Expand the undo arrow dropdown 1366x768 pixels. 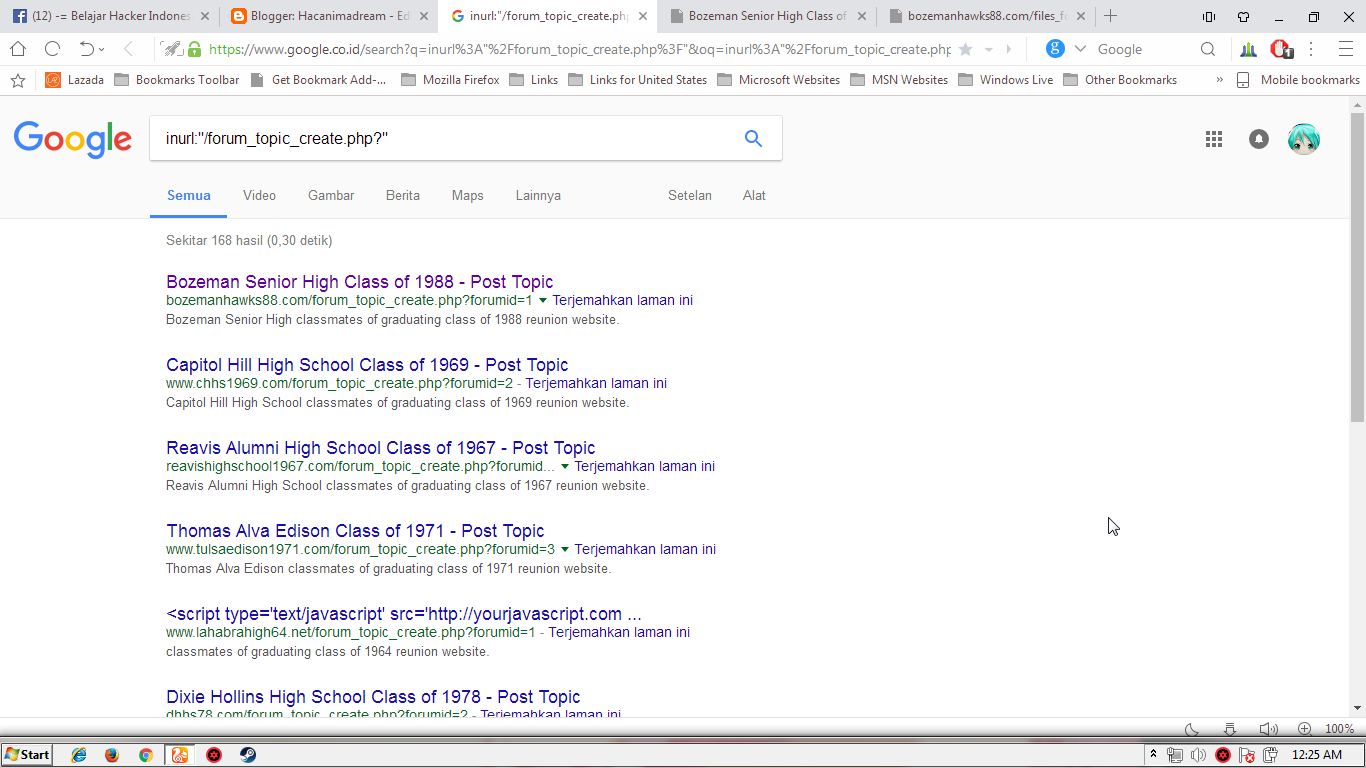[x=101, y=50]
